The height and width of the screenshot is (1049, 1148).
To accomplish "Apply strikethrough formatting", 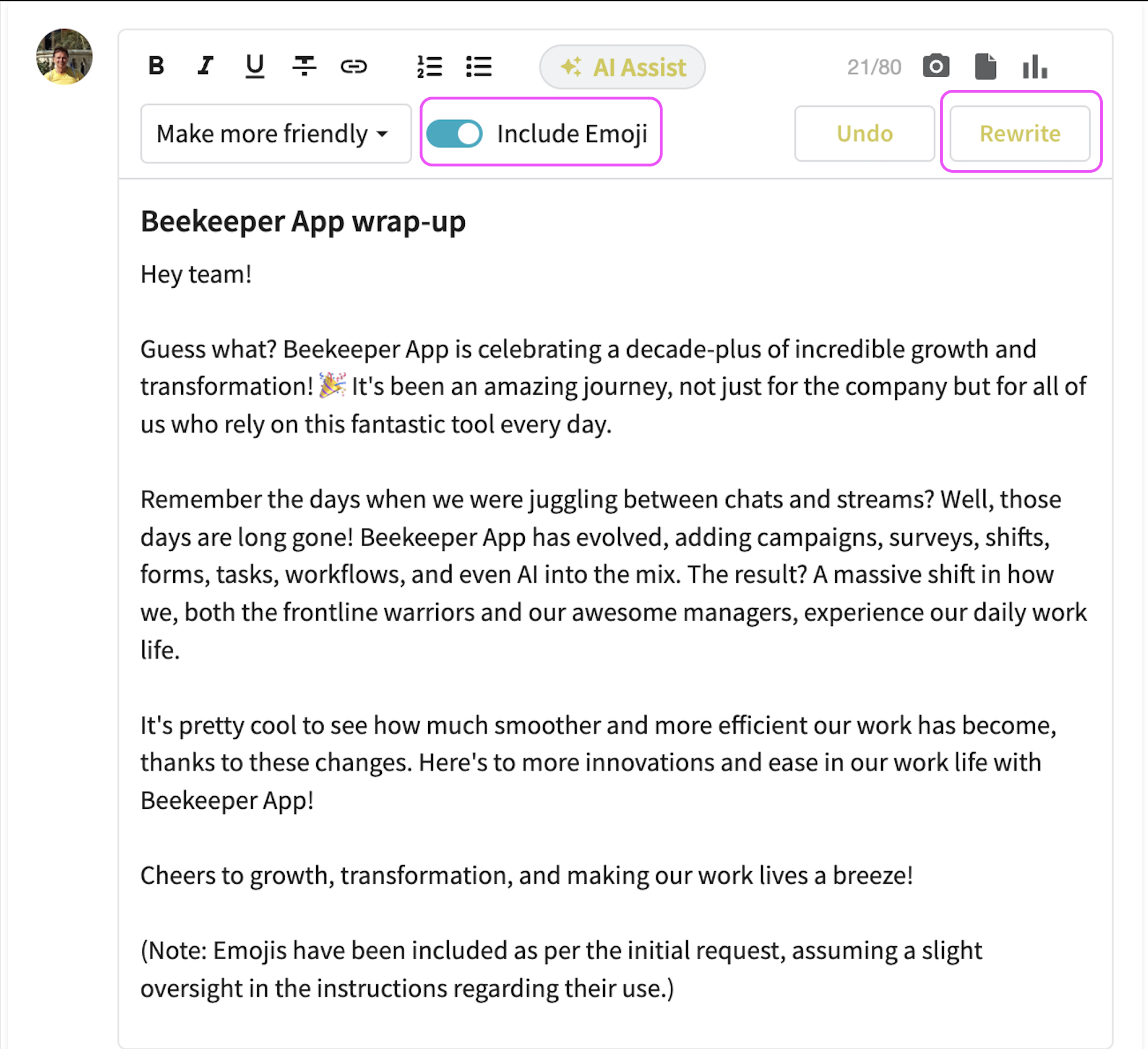I will (304, 66).
